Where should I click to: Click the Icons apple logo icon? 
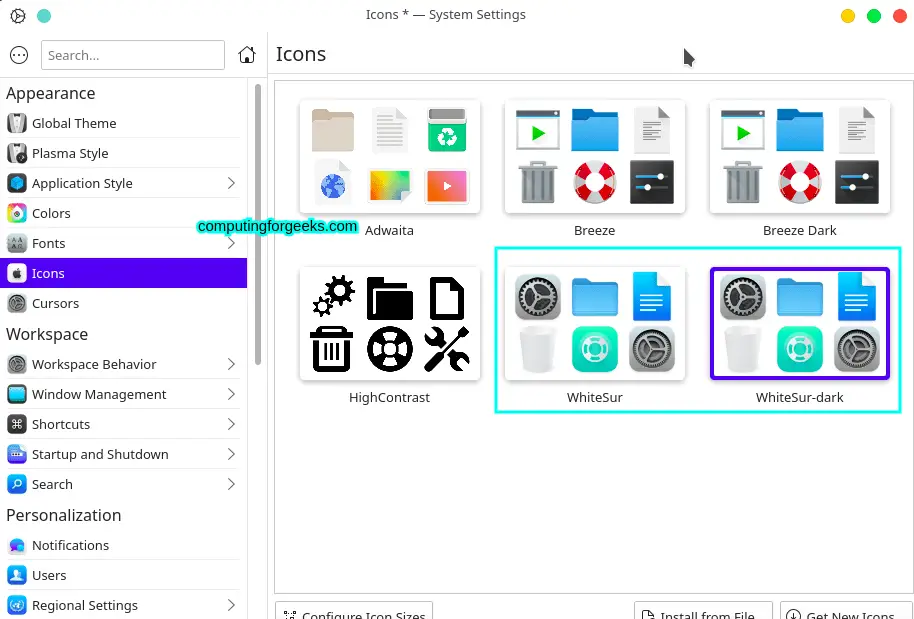(17, 273)
